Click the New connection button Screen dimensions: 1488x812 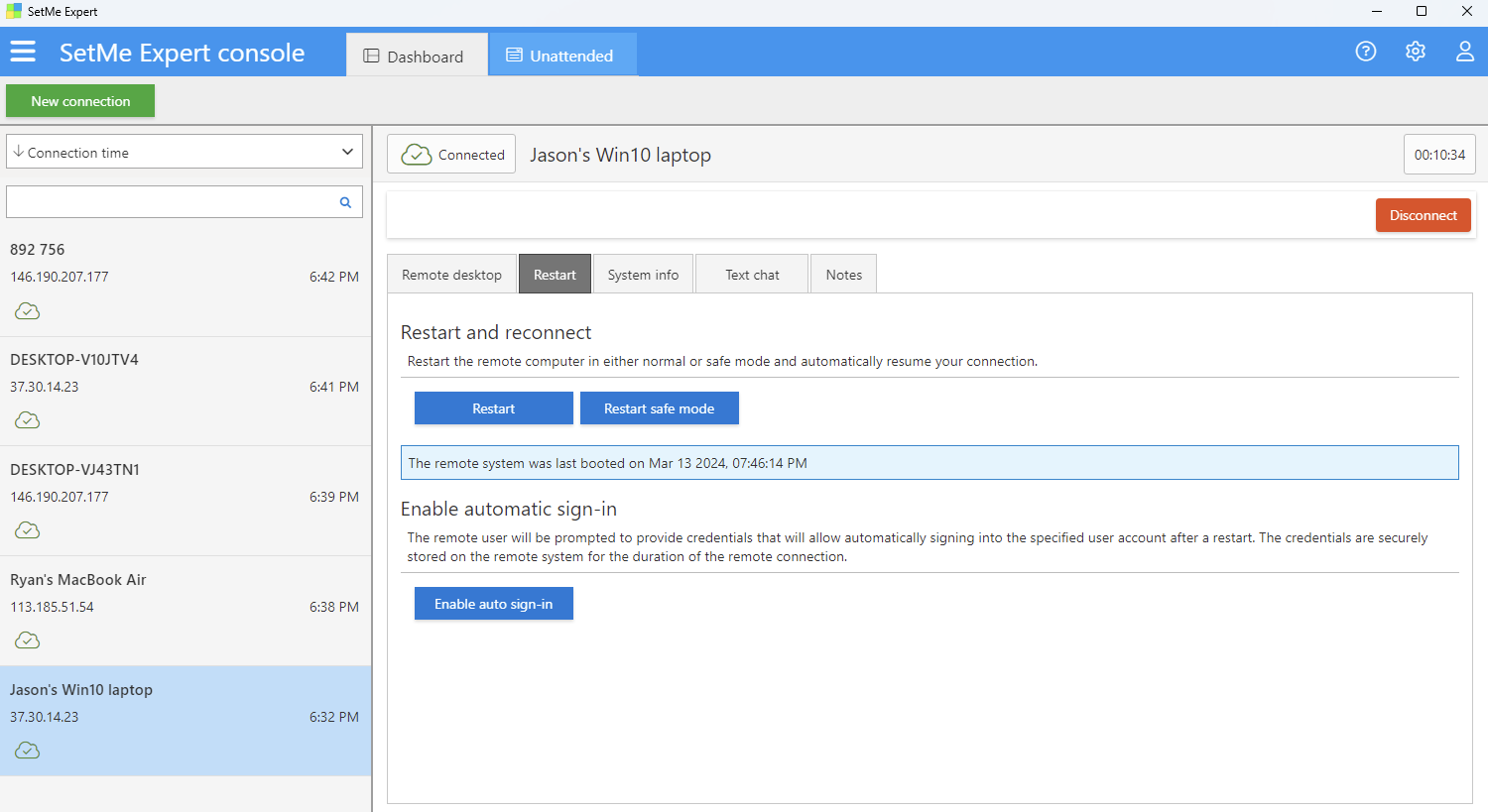tap(80, 101)
